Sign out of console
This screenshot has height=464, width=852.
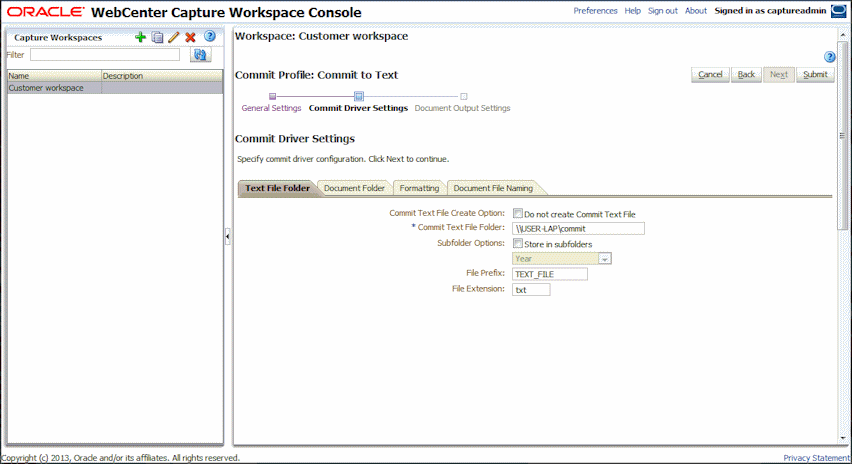[662, 11]
